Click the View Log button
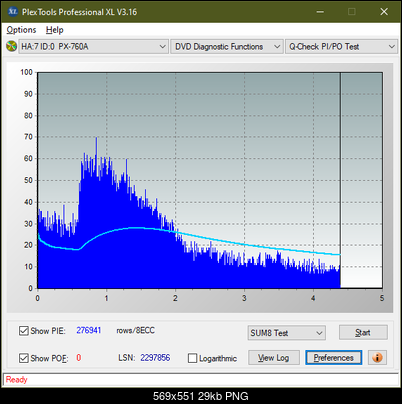 [274, 358]
